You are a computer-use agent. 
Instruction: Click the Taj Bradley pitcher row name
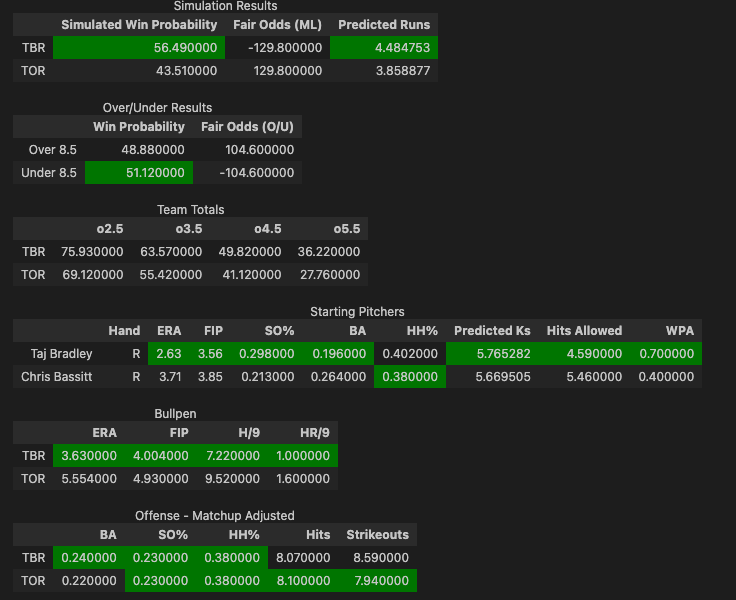61,354
